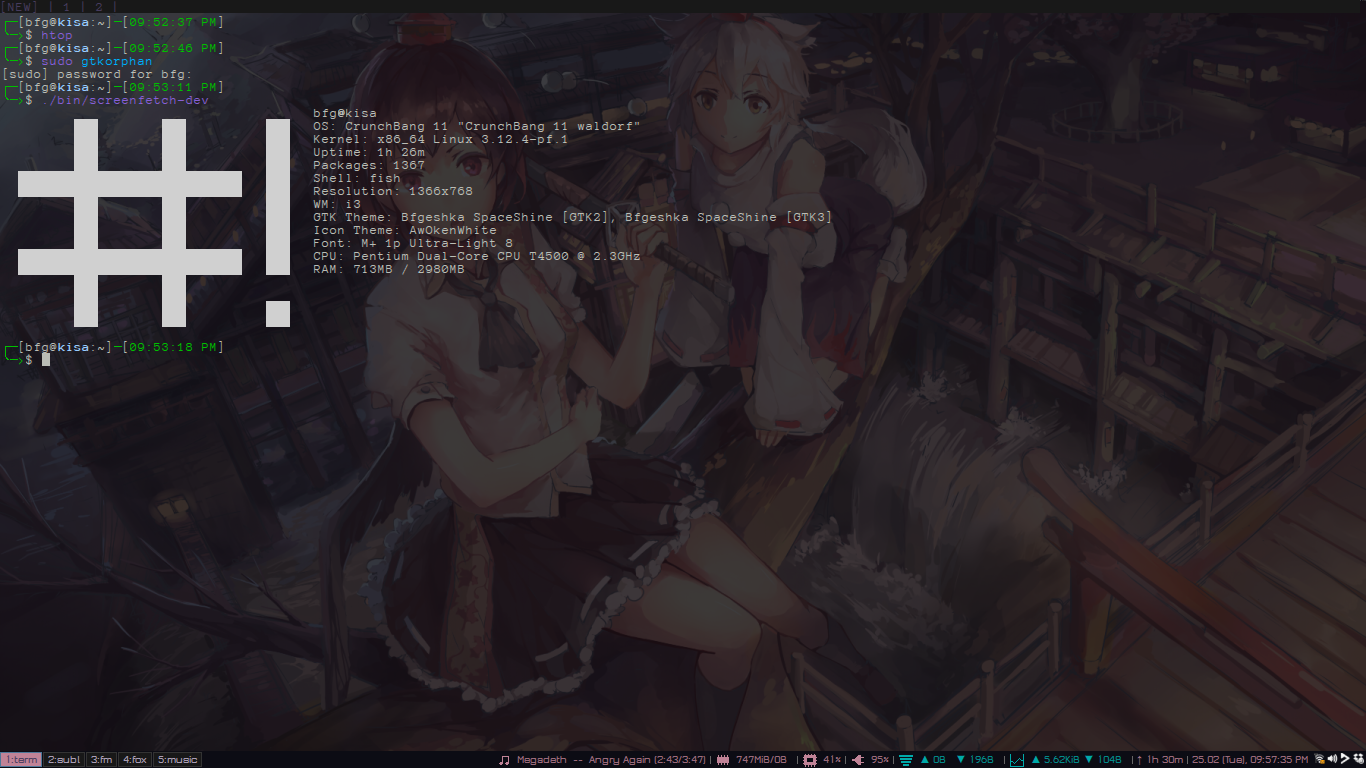Click the music note icon in status bar
This screenshot has height=768, width=1366.
click(x=504, y=760)
